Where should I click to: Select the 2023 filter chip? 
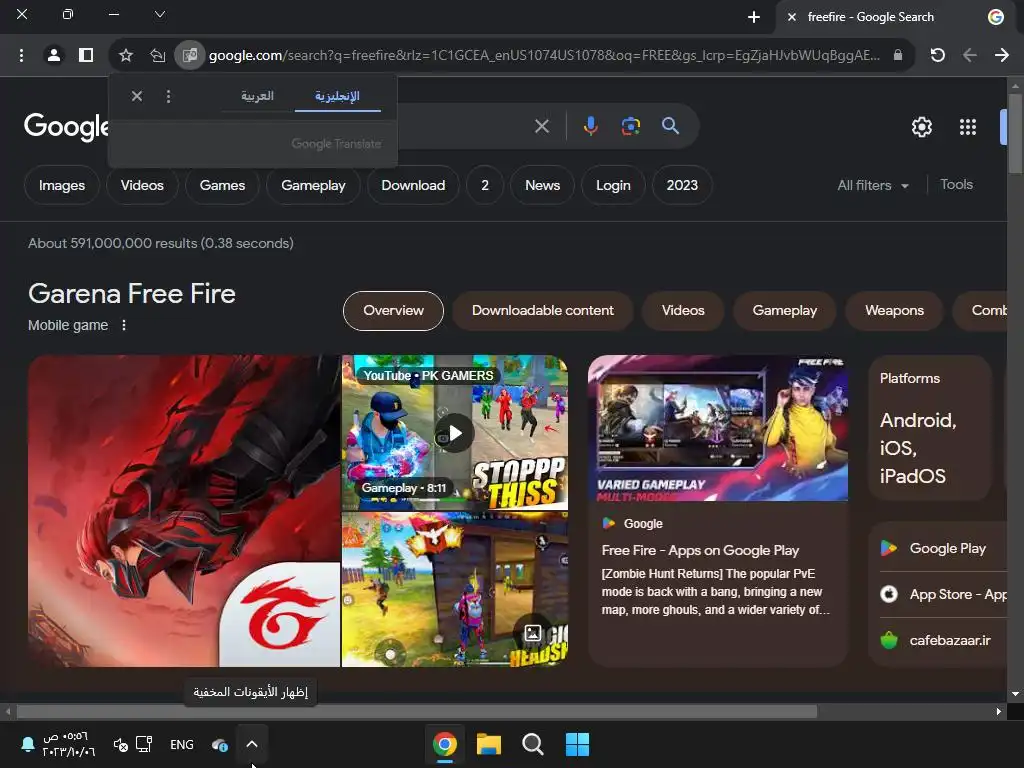pyautogui.click(x=682, y=185)
